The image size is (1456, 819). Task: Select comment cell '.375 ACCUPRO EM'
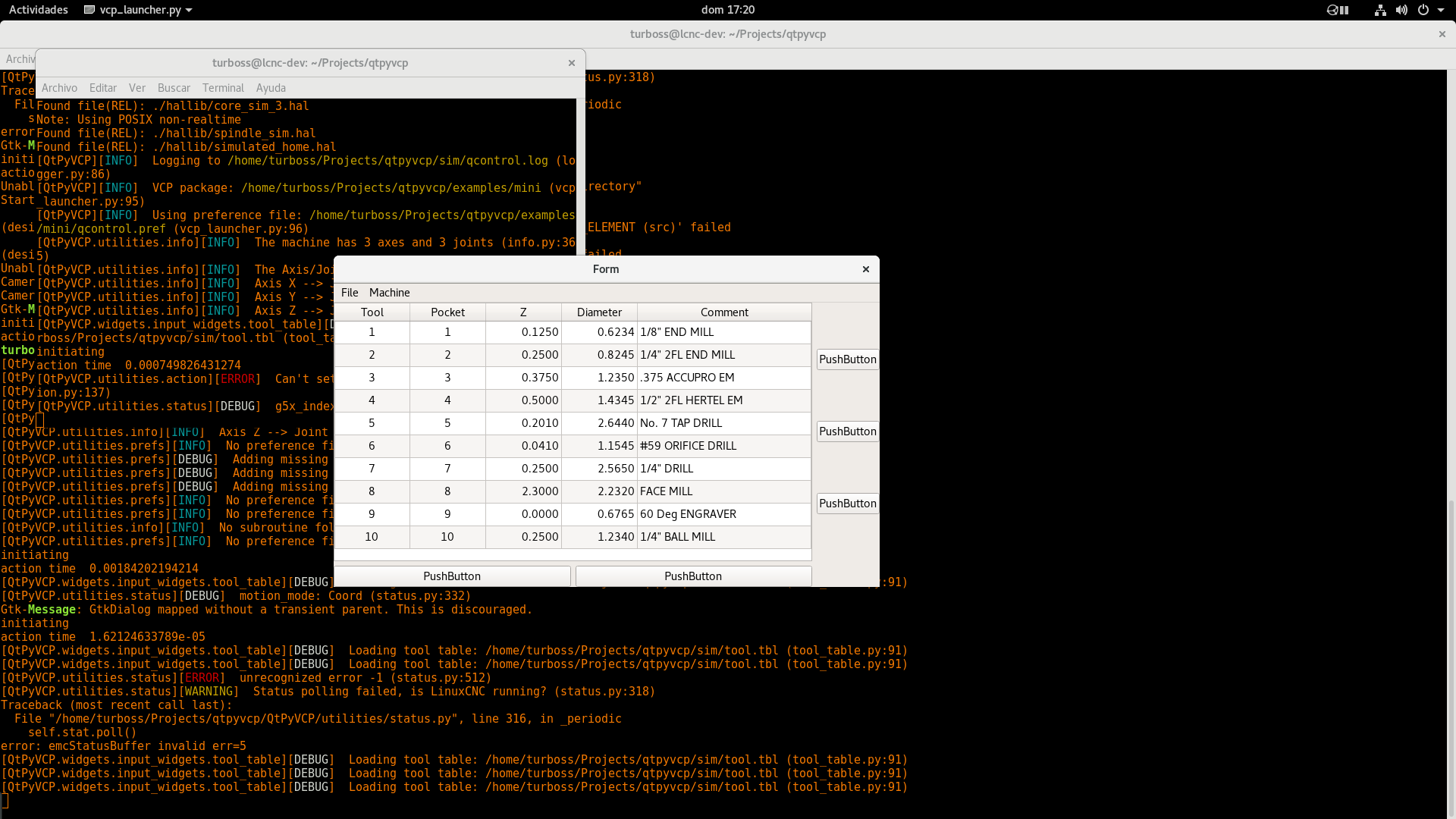pyautogui.click(x=724, y=378)
